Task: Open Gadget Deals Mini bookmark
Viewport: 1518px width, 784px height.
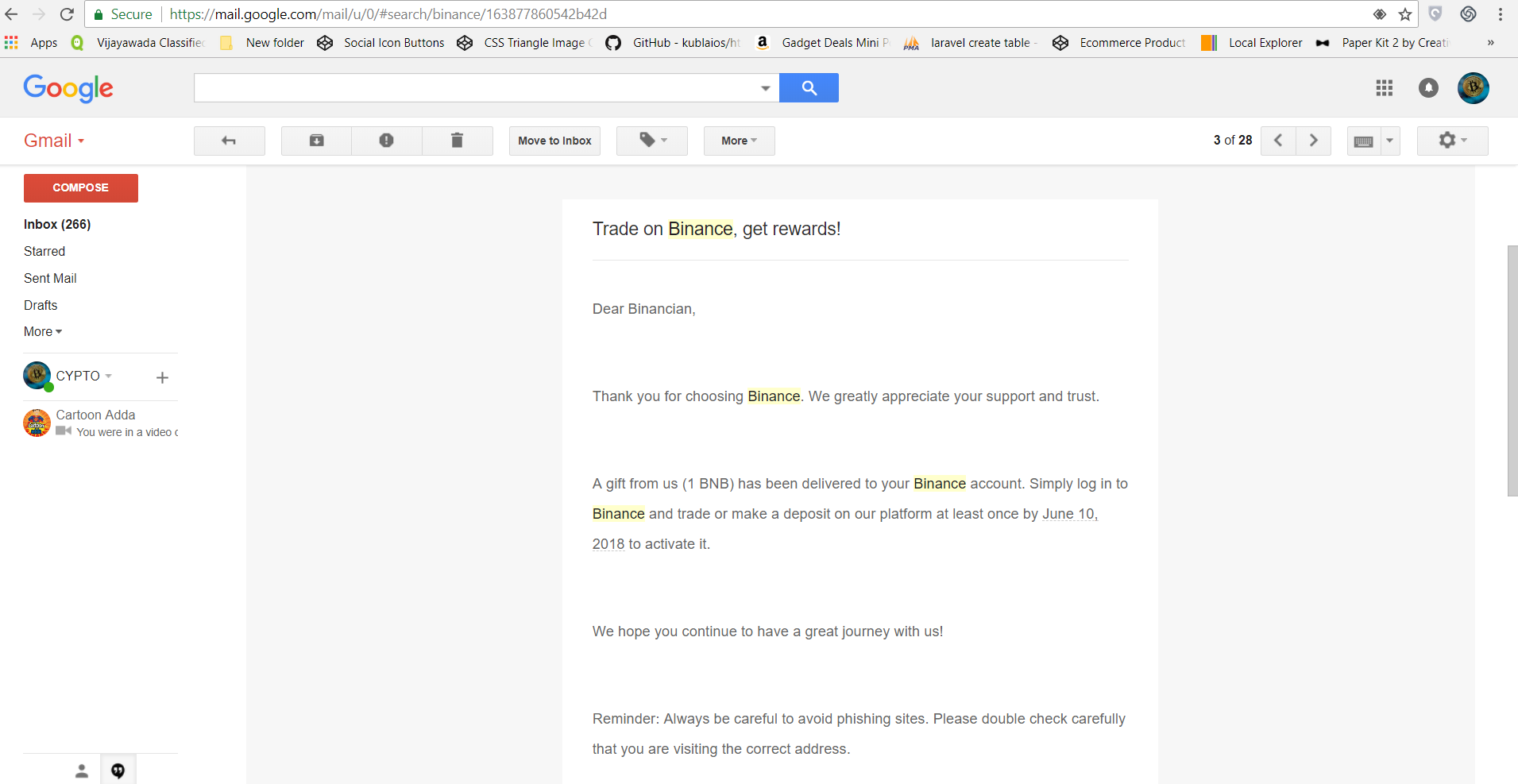Action: coord(822,43)
